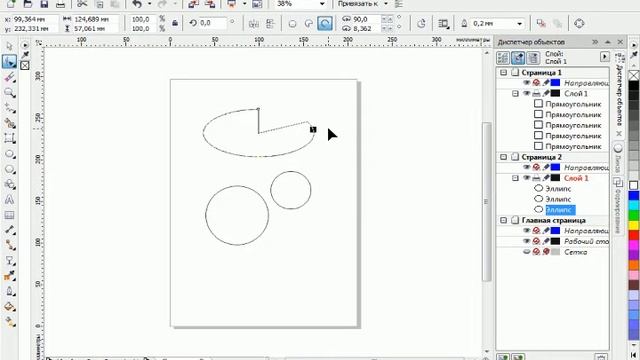Undo the last action
The width and height of the screenshot is (640, 360).
137,4
